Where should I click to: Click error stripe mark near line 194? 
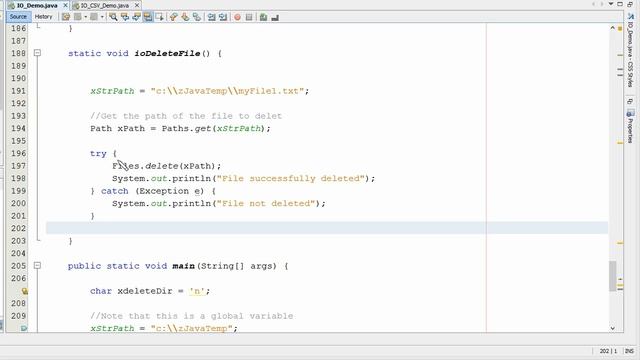coord(620,143)
